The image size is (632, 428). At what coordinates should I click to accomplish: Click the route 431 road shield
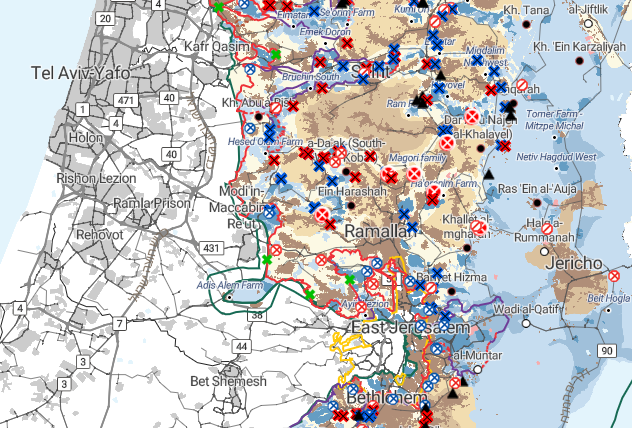tap(211, 247)
